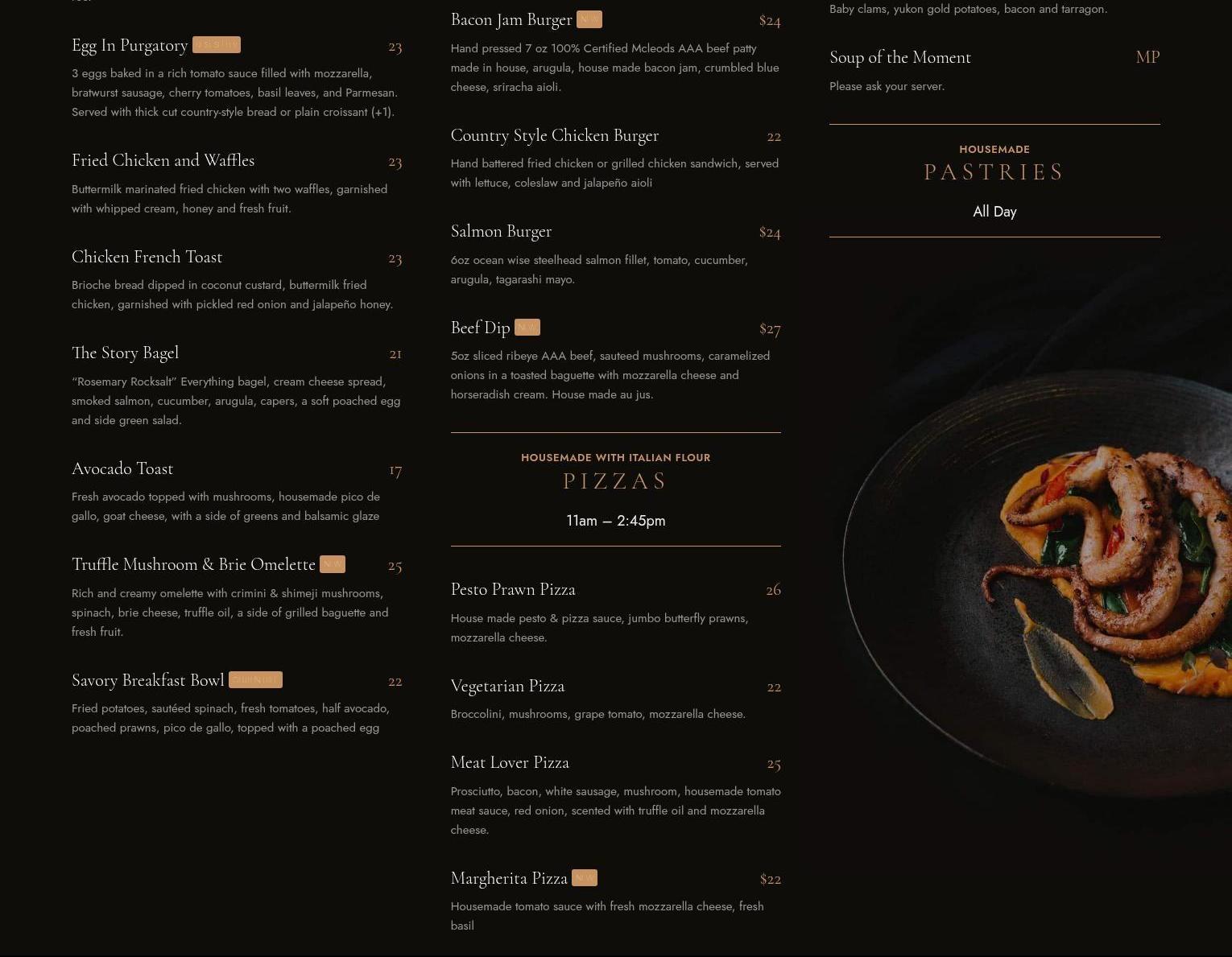Select the Fried Chicken and Waffles item title

[163, 160]
